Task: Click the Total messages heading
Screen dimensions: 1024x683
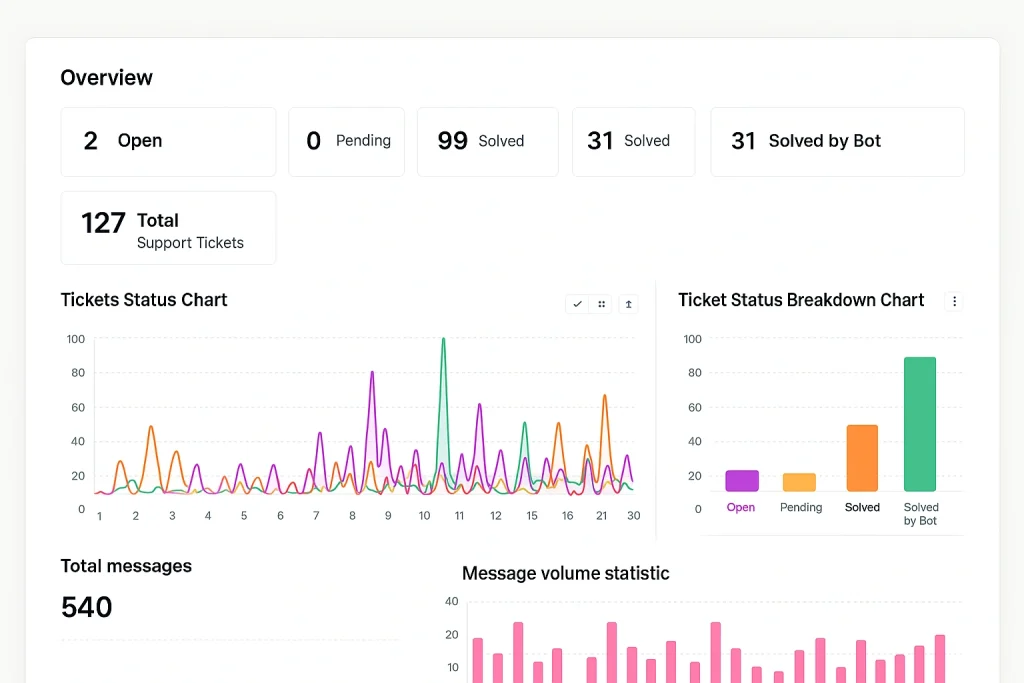Action: tap(126, 566)
